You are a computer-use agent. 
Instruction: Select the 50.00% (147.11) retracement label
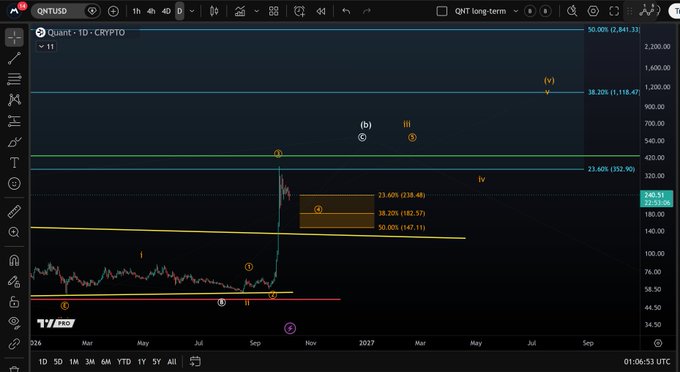point(402,227)
